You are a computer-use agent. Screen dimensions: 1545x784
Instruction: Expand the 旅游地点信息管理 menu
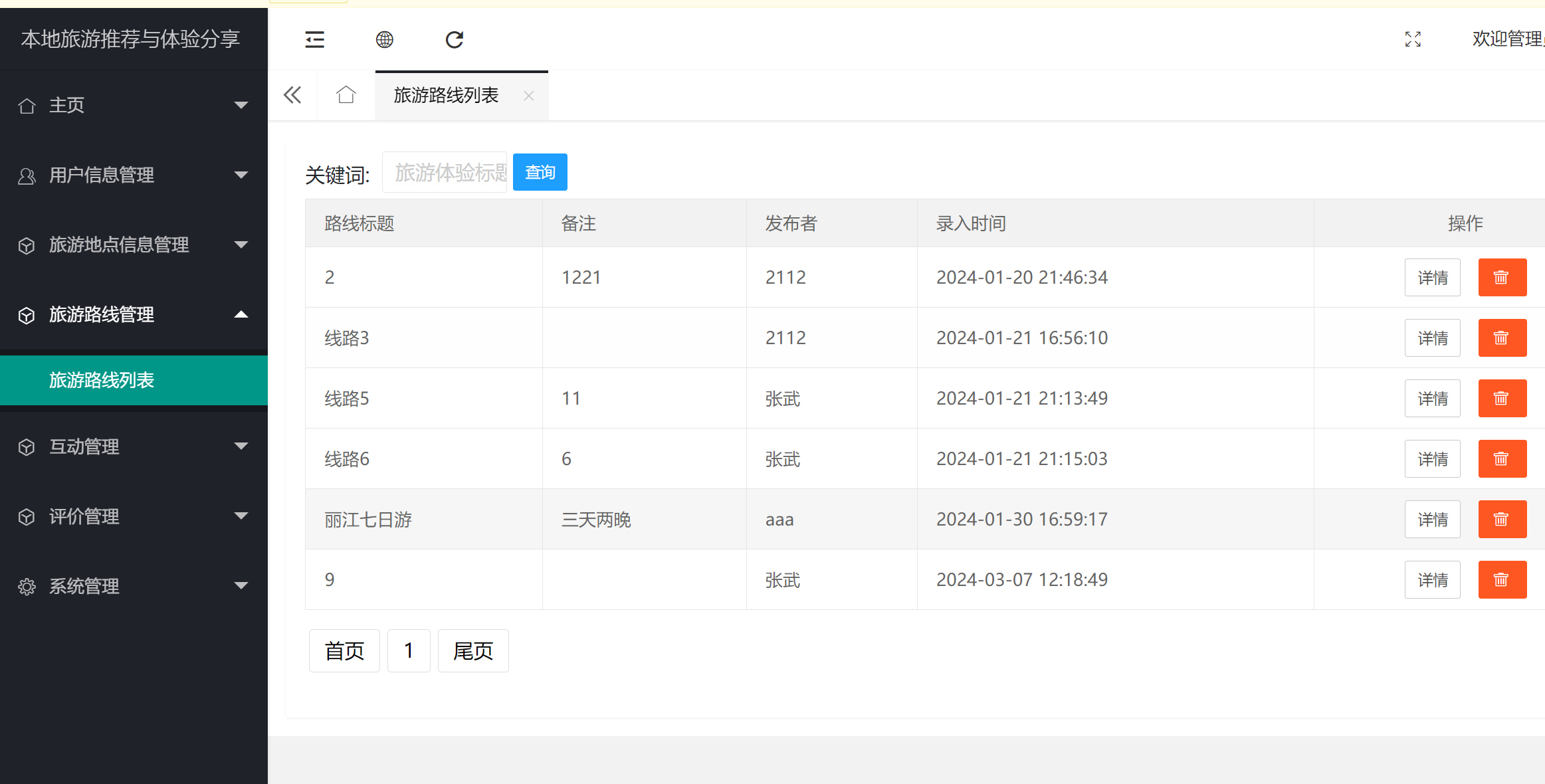133,245
